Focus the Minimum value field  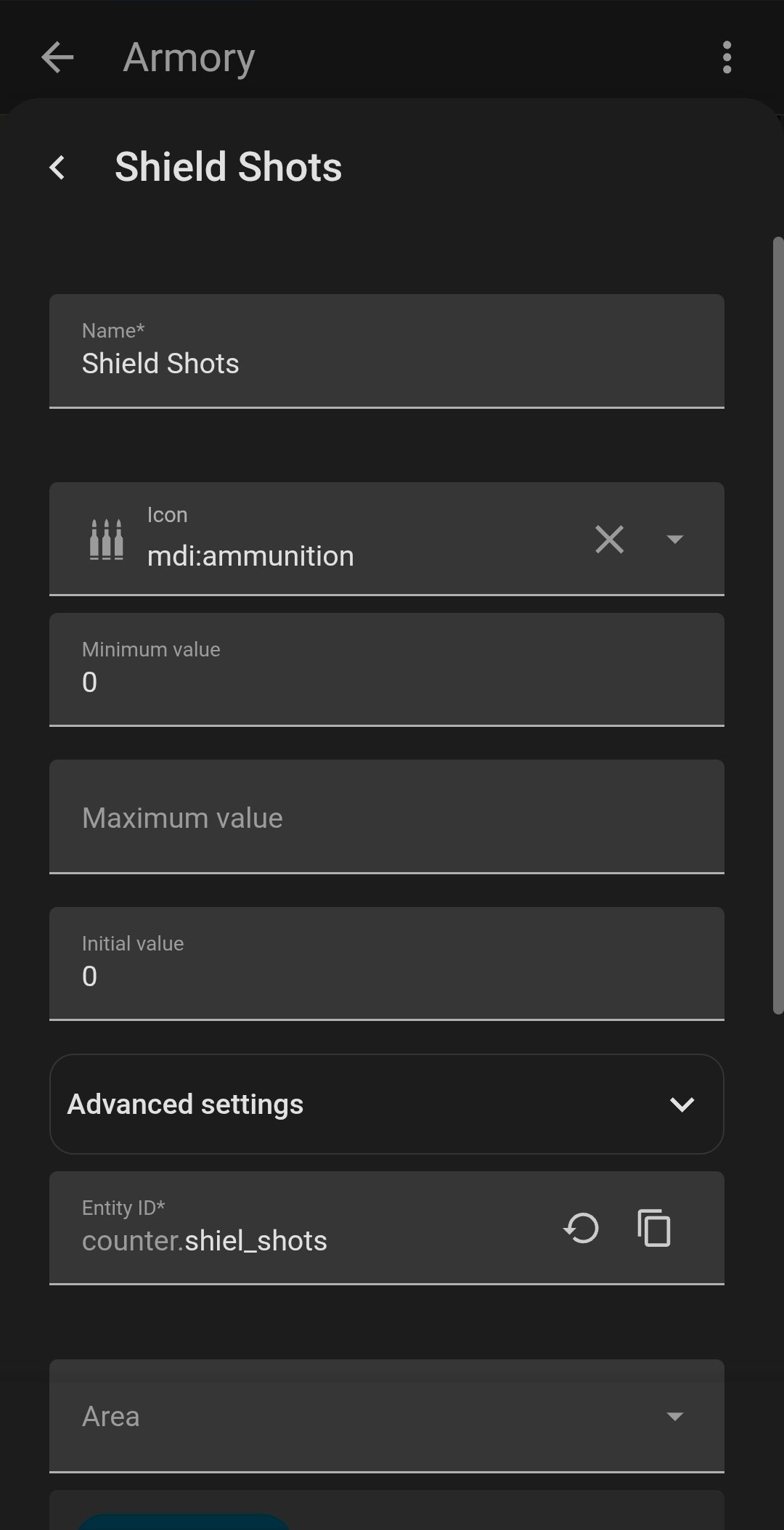click(387, 670)
